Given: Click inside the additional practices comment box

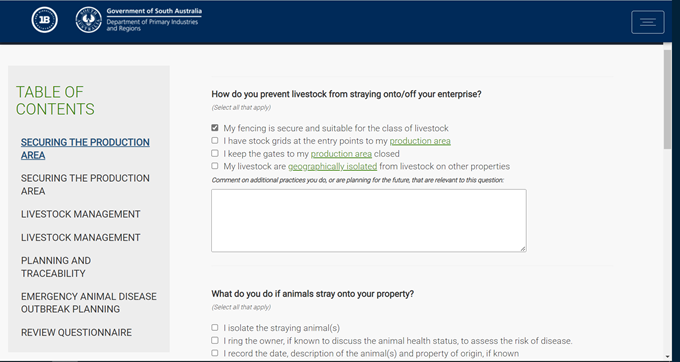Looking at the screenshot, I should [369, 220].
